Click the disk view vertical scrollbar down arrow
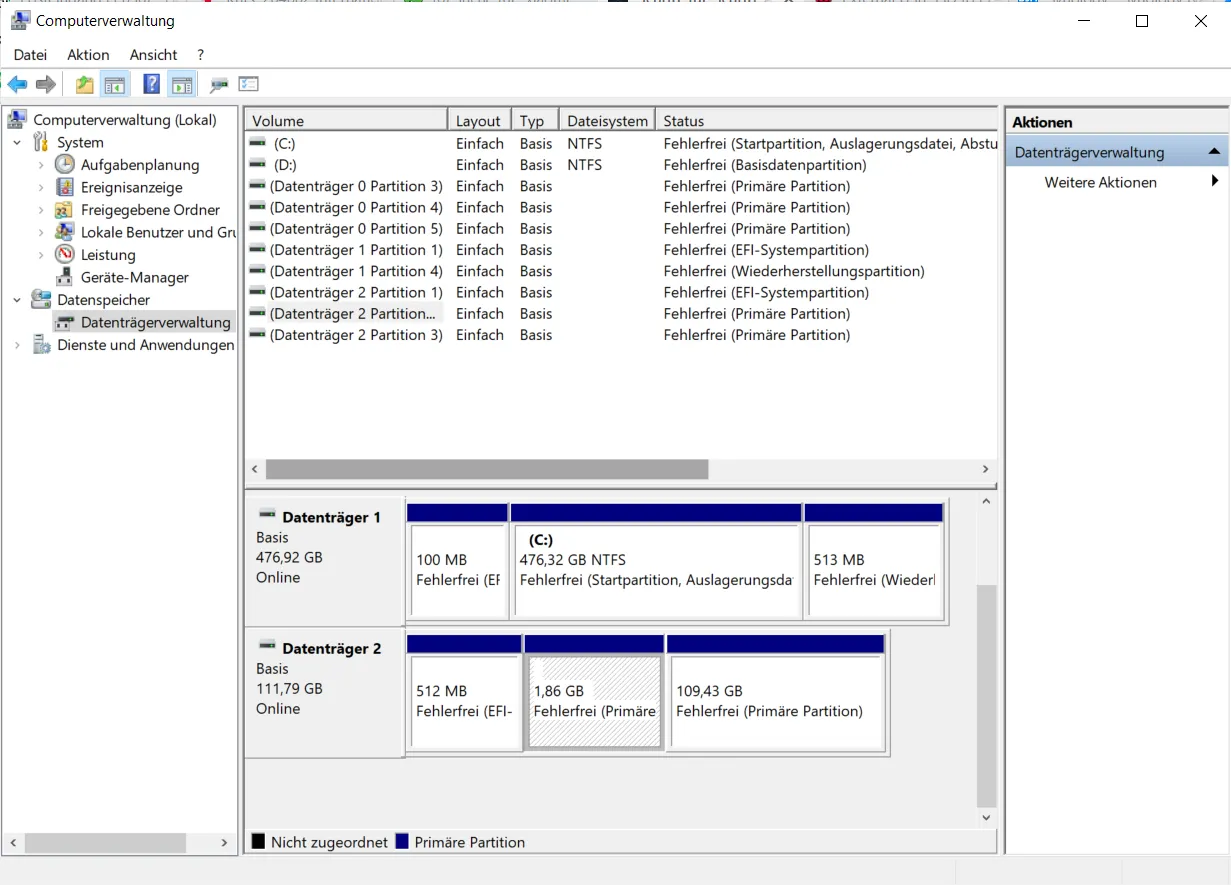The height and width of the screenshot is (885, 1231). [987, 817]
